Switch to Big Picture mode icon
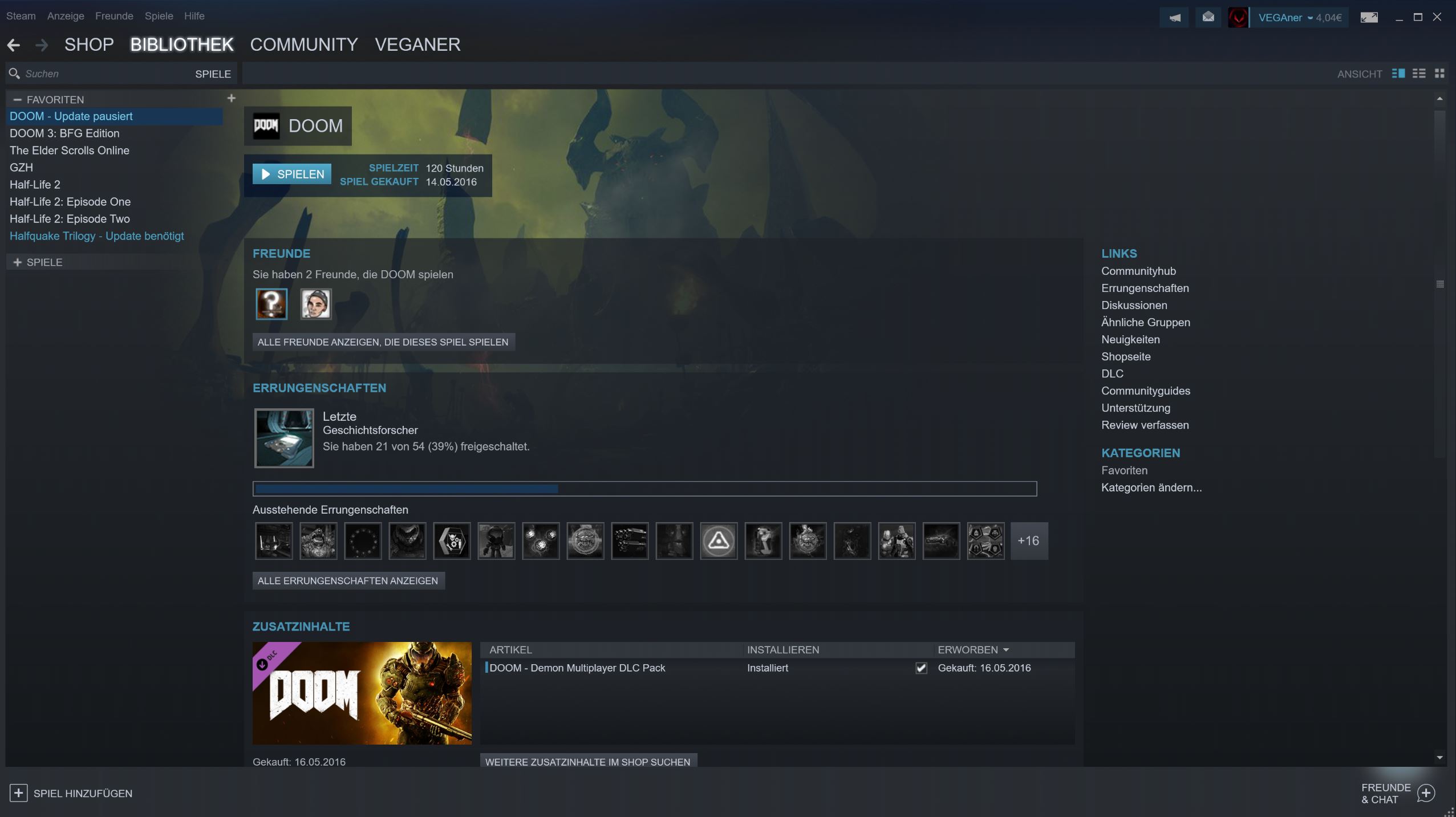Image resolution: width=1456 pixels, height=817 pixels. 1369,18
